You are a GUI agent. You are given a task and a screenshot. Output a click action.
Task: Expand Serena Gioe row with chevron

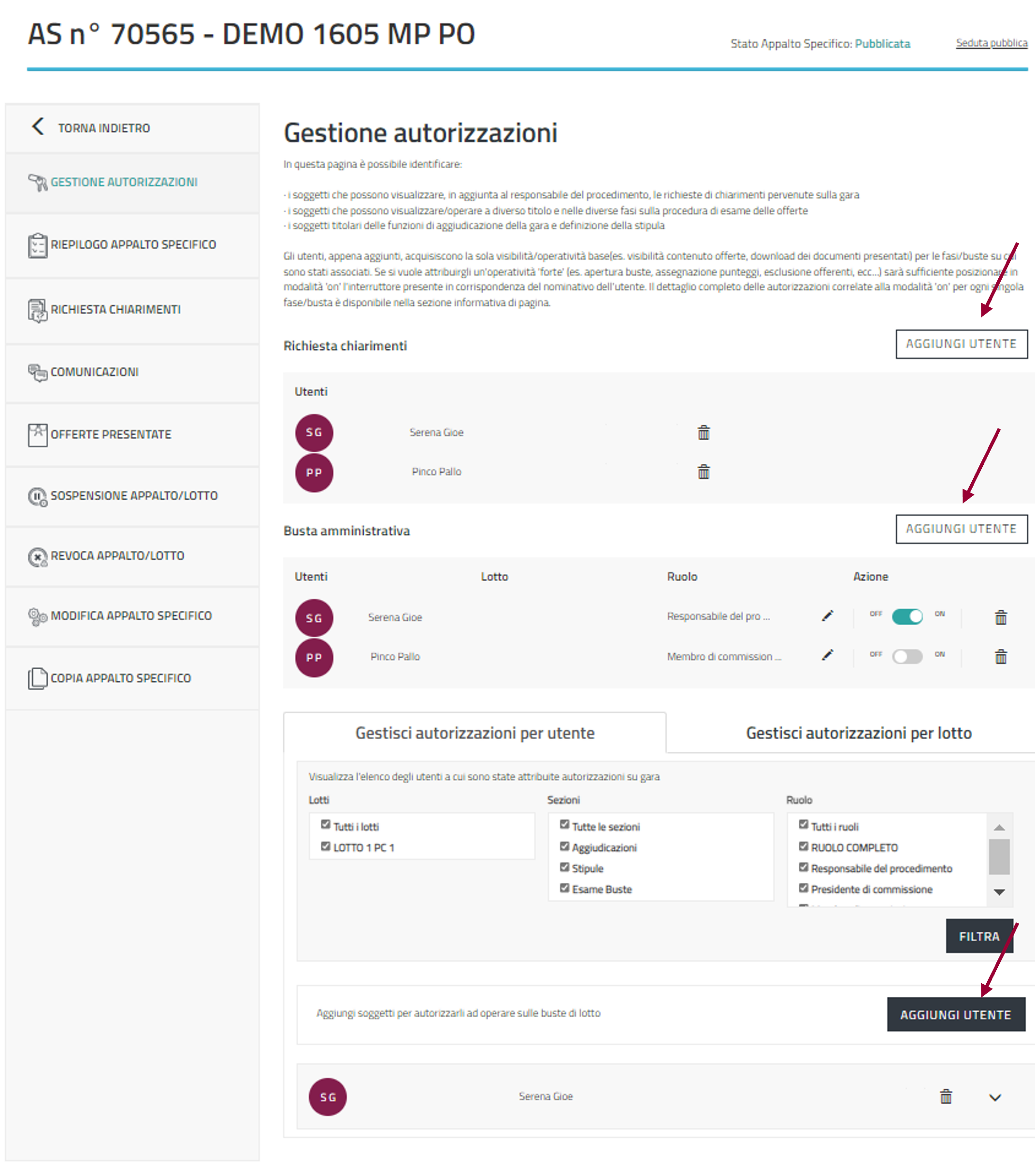[995, 1097]
